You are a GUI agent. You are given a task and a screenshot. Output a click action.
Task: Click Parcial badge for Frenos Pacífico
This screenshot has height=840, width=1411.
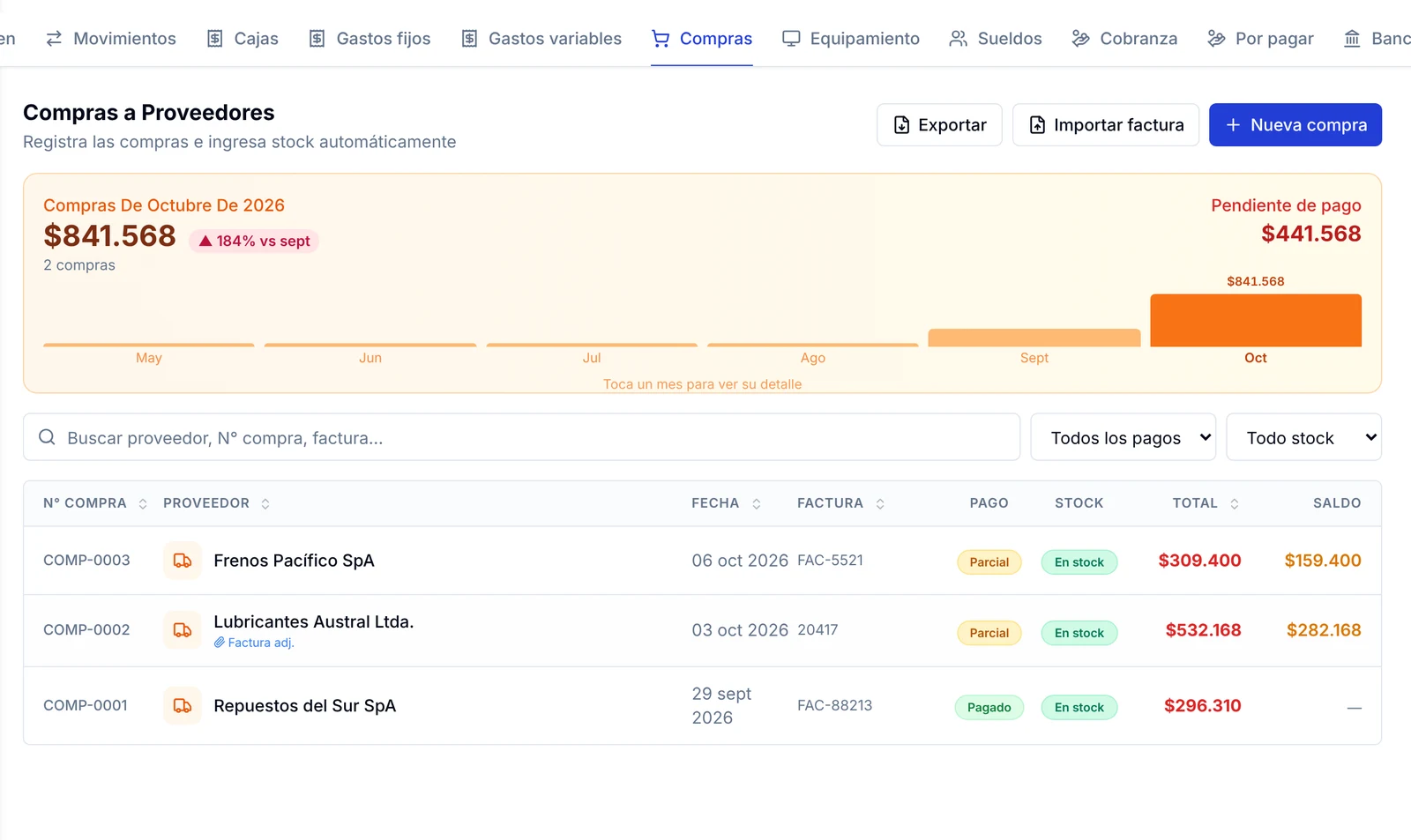989,562
